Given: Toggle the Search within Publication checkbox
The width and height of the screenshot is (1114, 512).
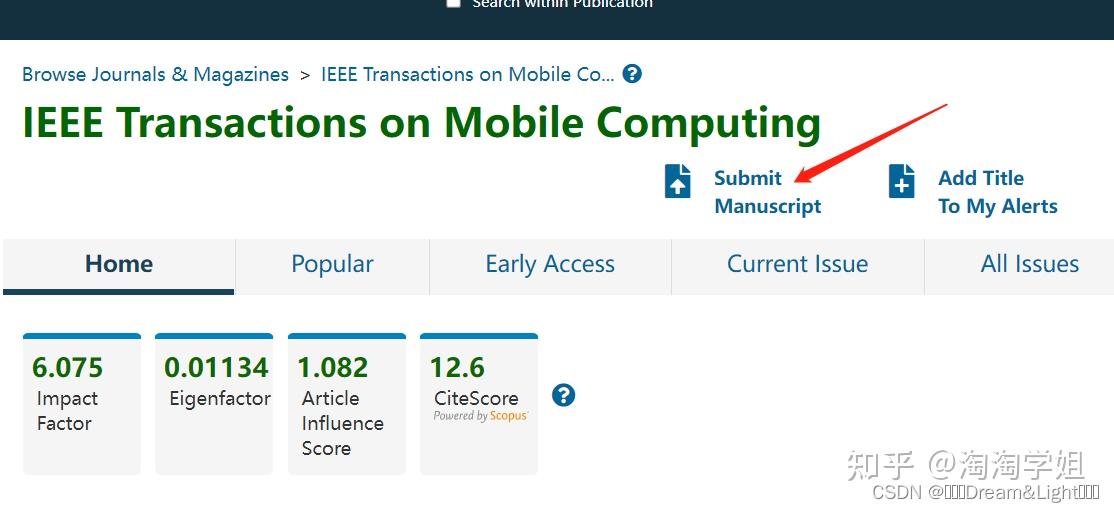Looking at the screenshot, I should coord(453,3).
